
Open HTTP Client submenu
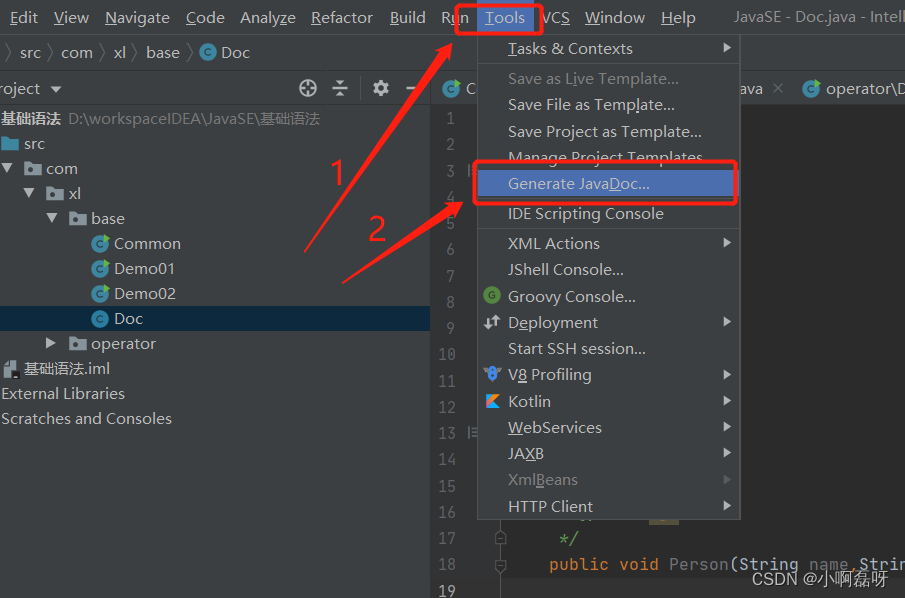[608, 506]
